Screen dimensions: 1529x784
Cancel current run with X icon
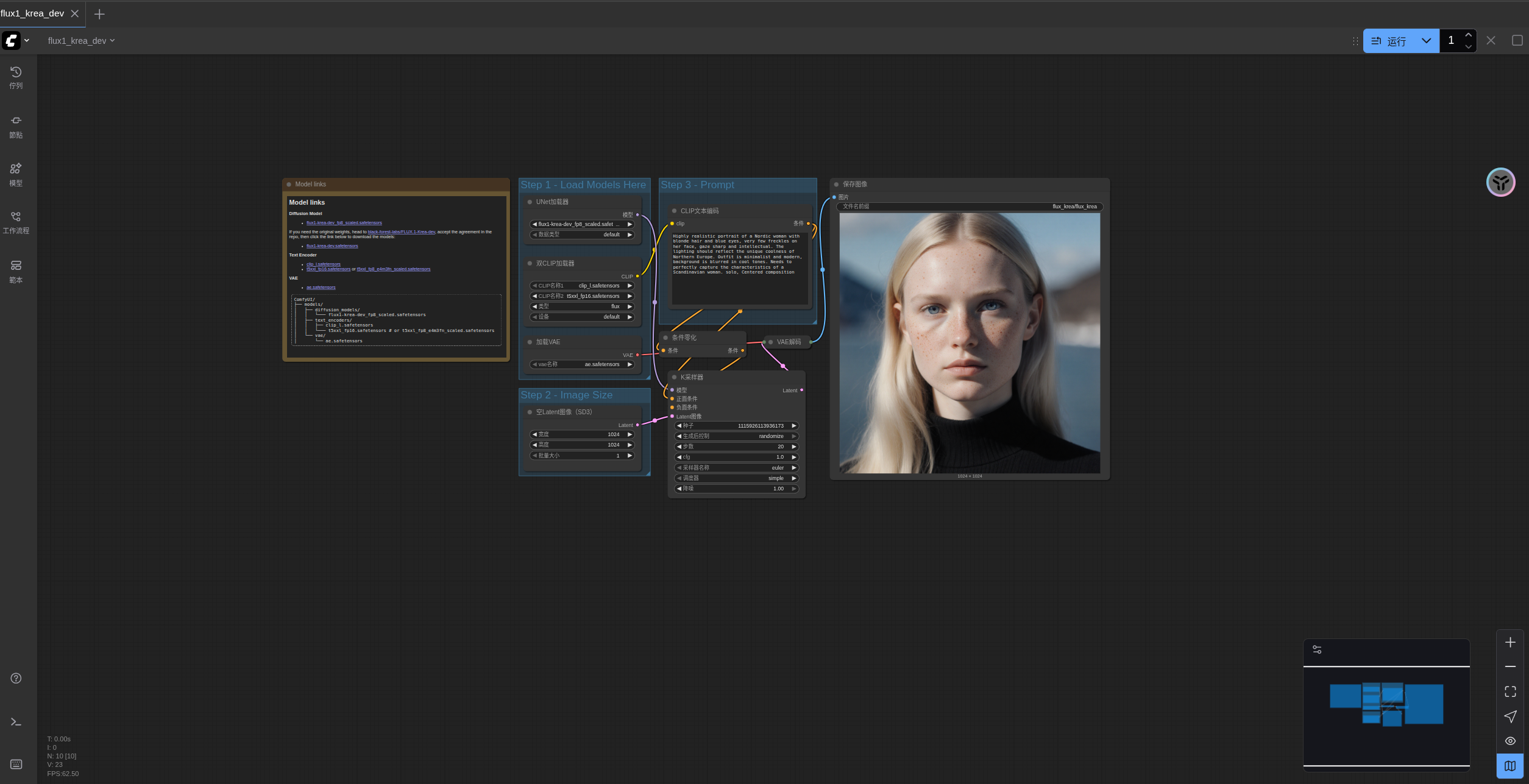point(1491,41)
